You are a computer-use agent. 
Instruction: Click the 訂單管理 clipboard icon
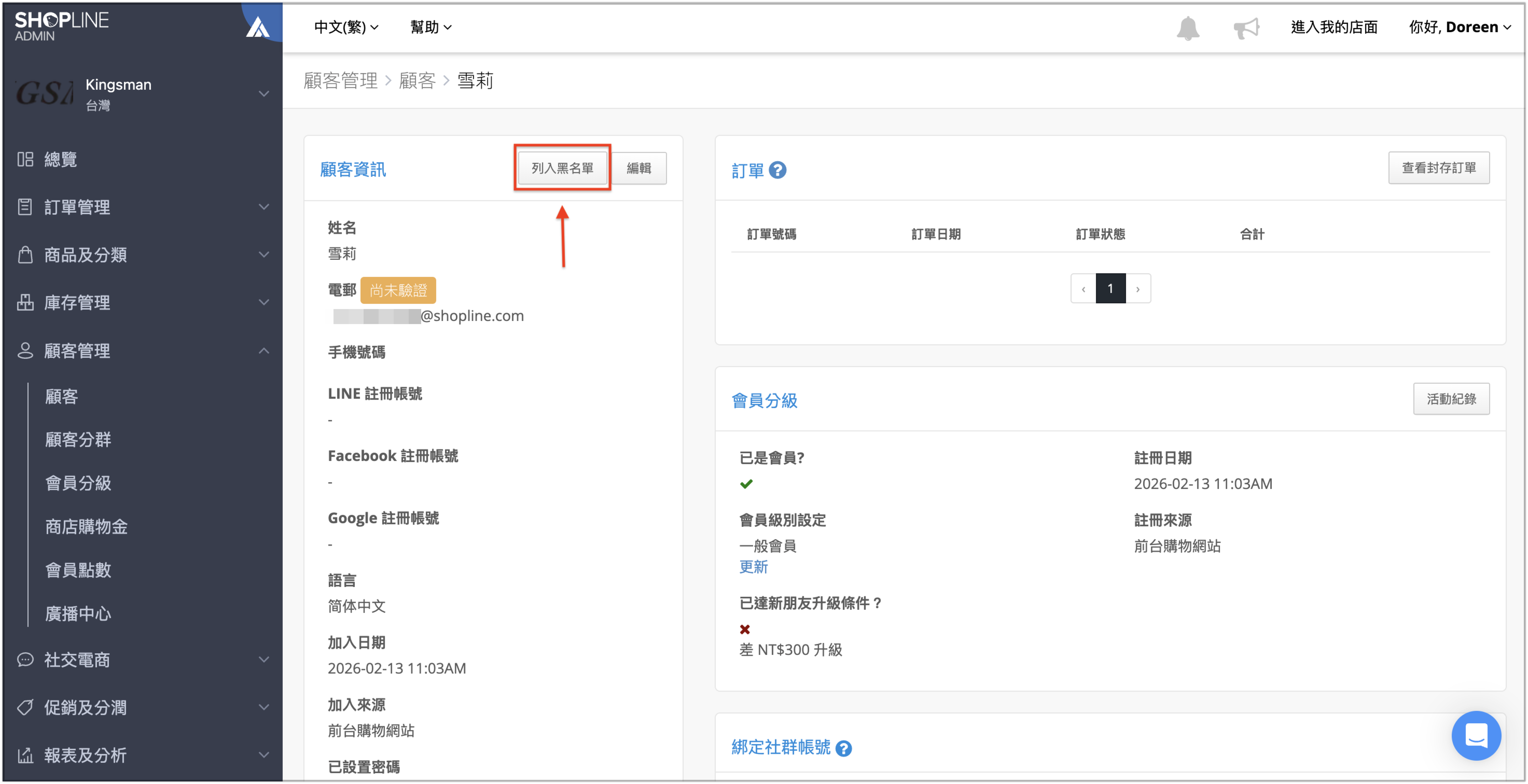pos(25,206)
